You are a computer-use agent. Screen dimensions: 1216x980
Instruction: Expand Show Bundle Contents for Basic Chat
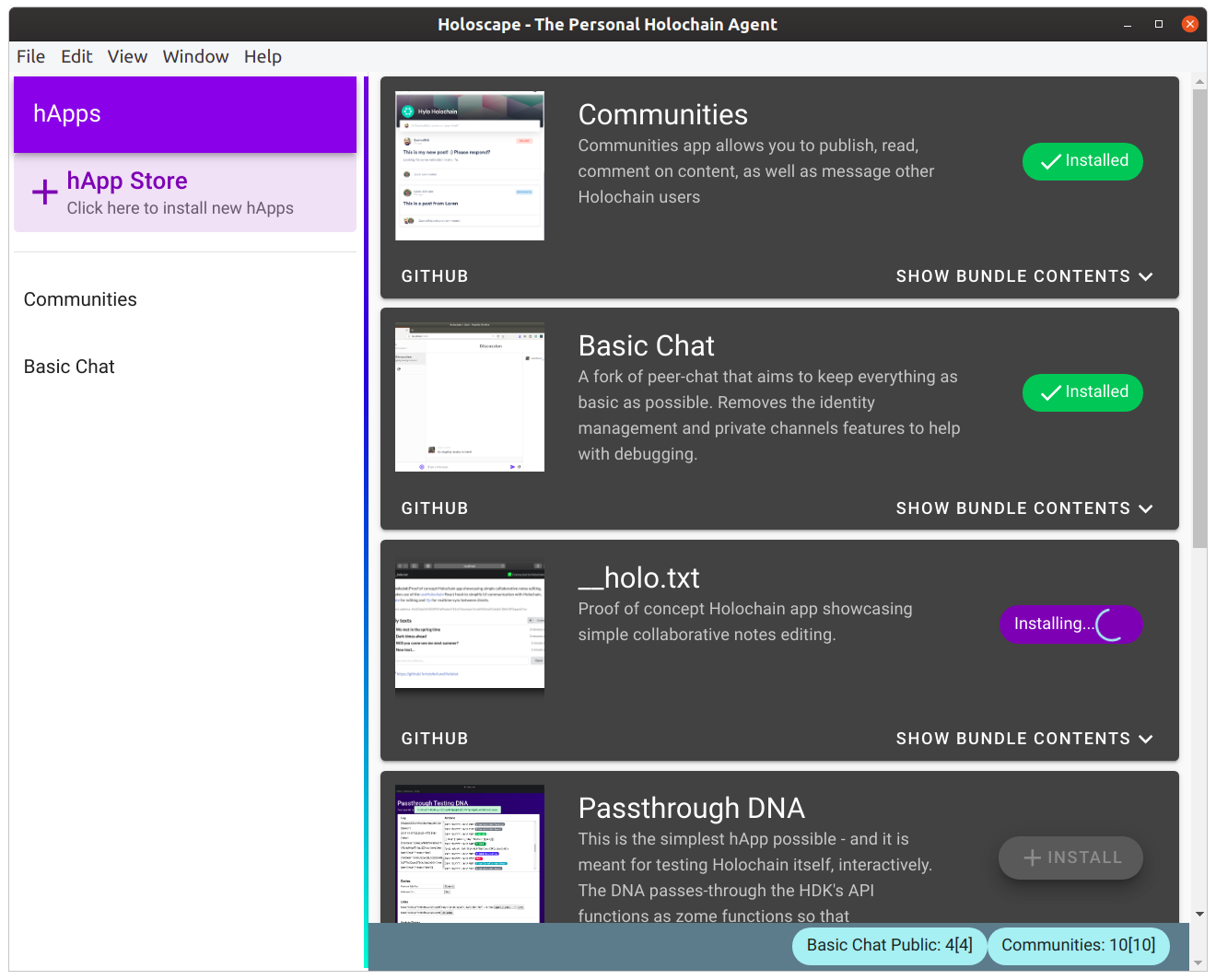(1024, 508)
